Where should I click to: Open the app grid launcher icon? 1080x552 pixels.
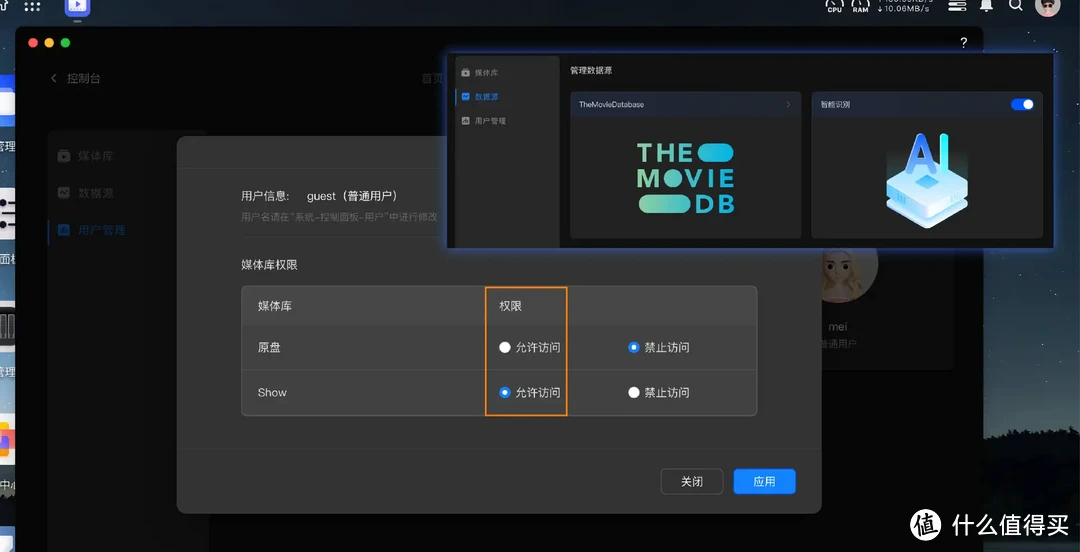(x=32, y=7)
